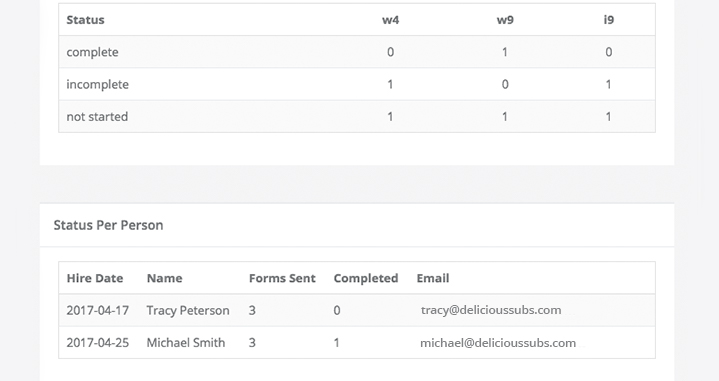
Task: Sort by Name column header
Action: tap(164, 278)
